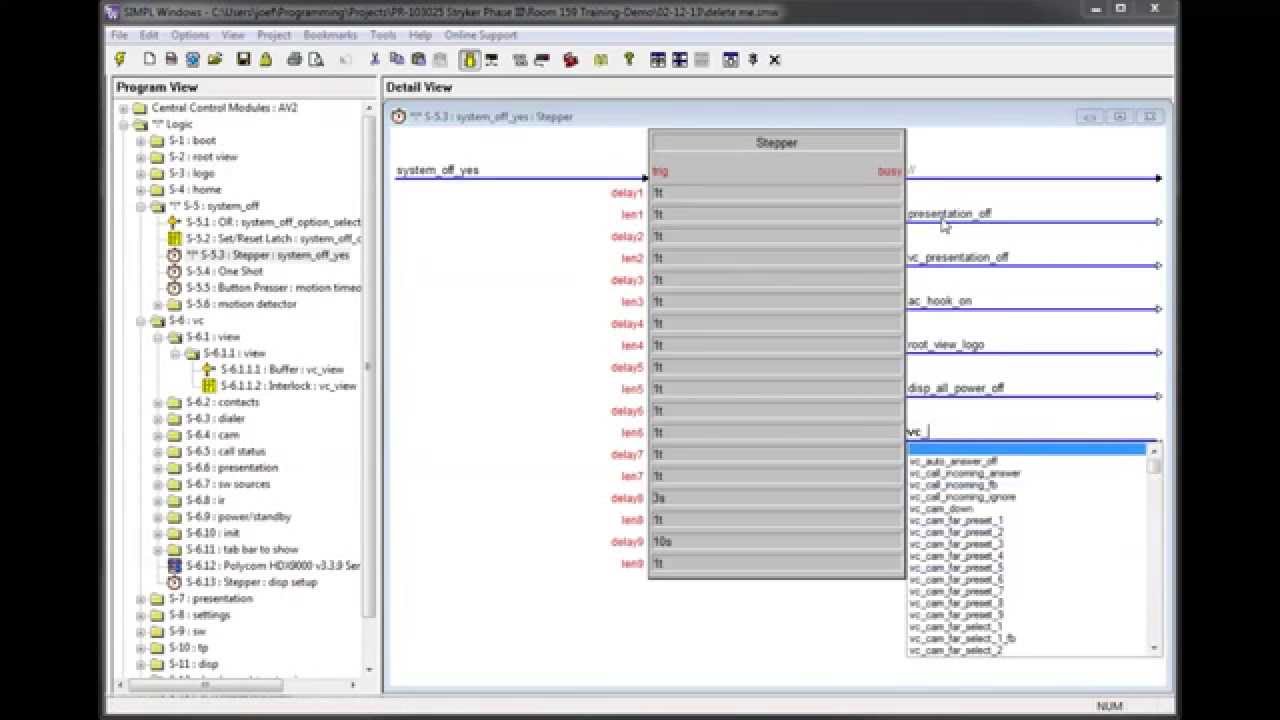Image resolution: width=1280 pixels, height=720 pixels.
Task: Print using the printer toolbar icon
Action: coord(294,60)
